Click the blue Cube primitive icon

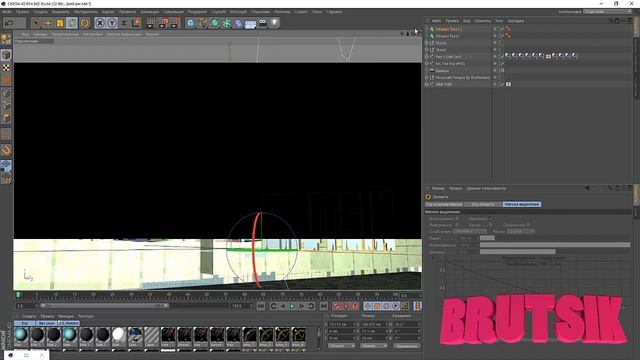tap(191, 23)
